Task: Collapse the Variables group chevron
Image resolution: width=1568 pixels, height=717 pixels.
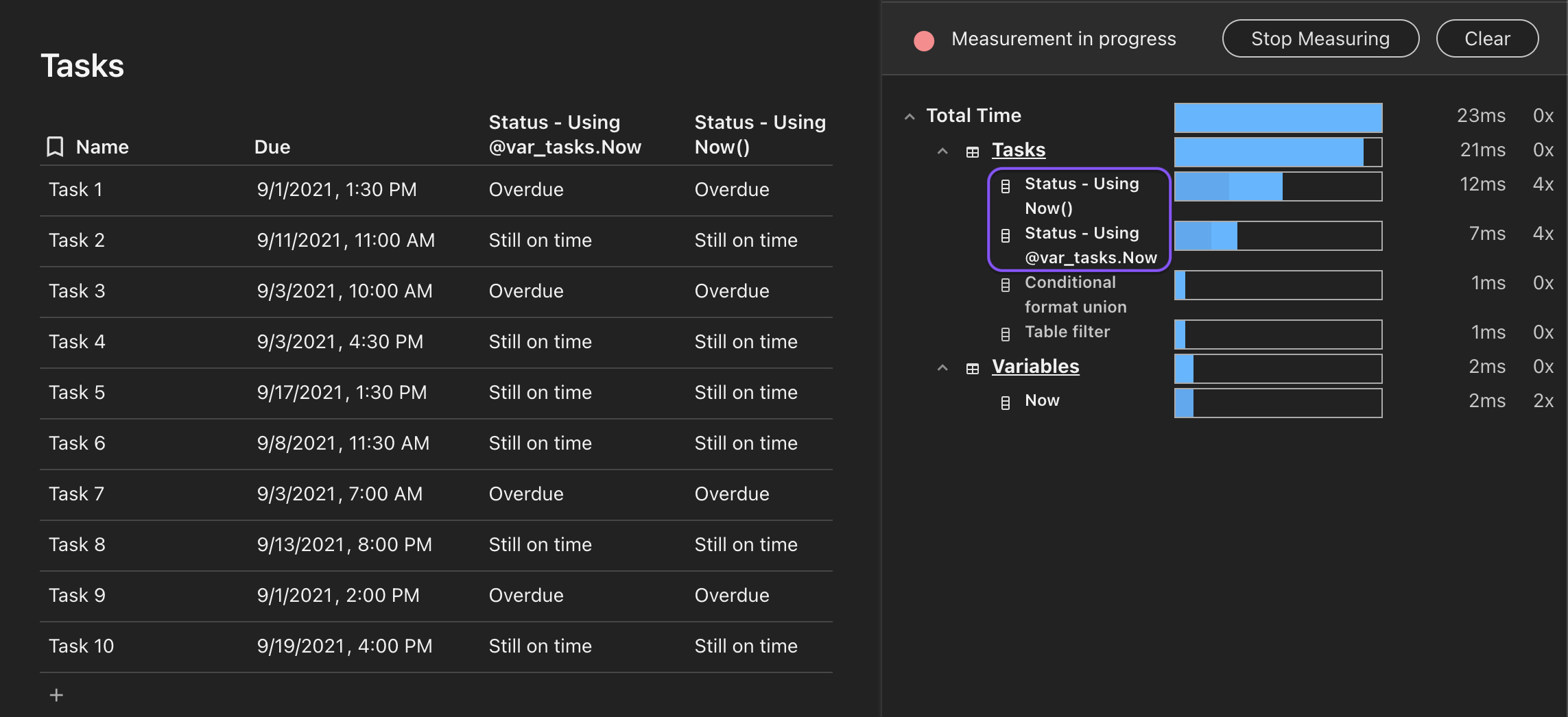Action: (x=942, y=367)
